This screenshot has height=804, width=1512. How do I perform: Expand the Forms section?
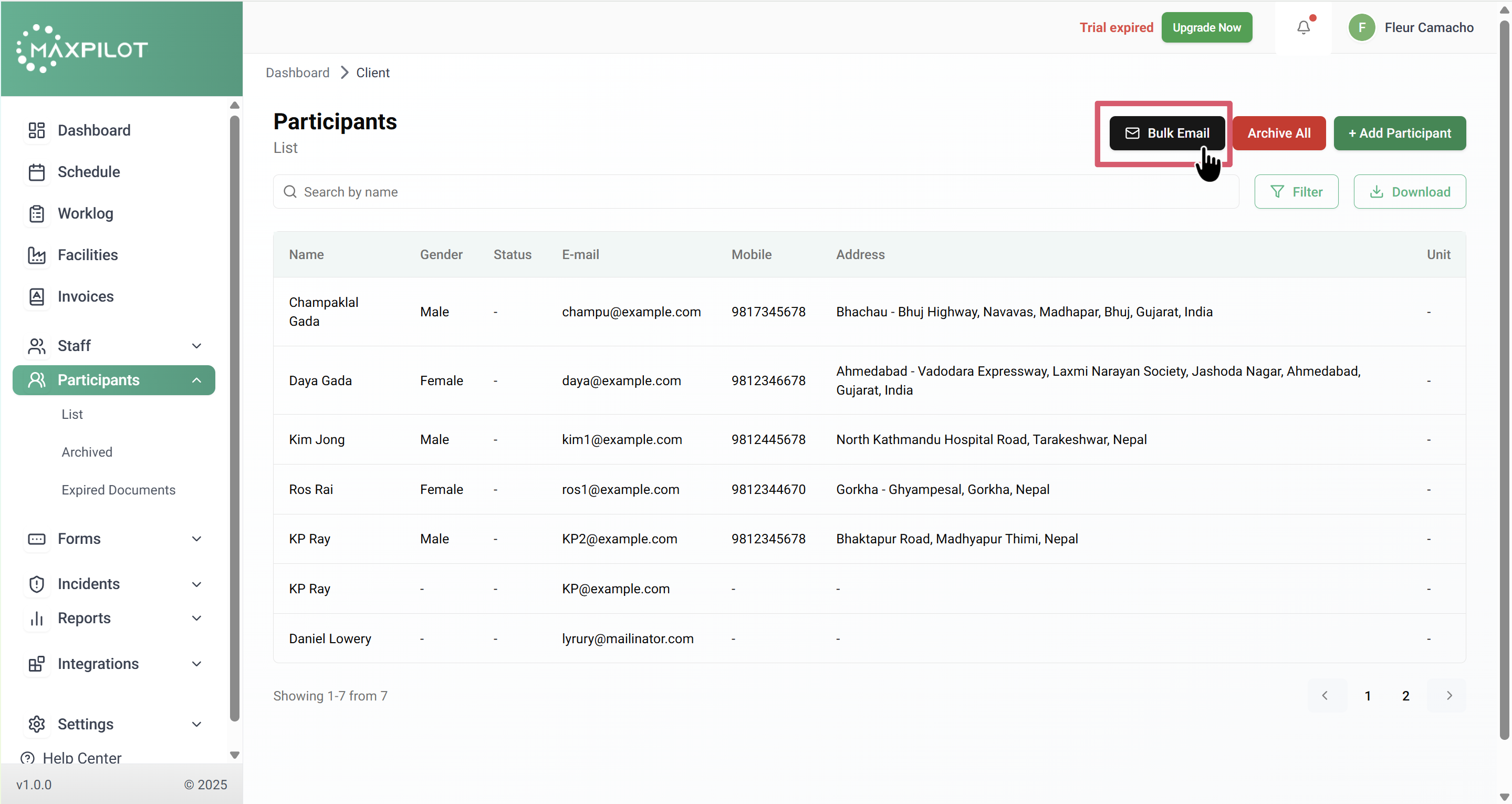click(196, 539)
